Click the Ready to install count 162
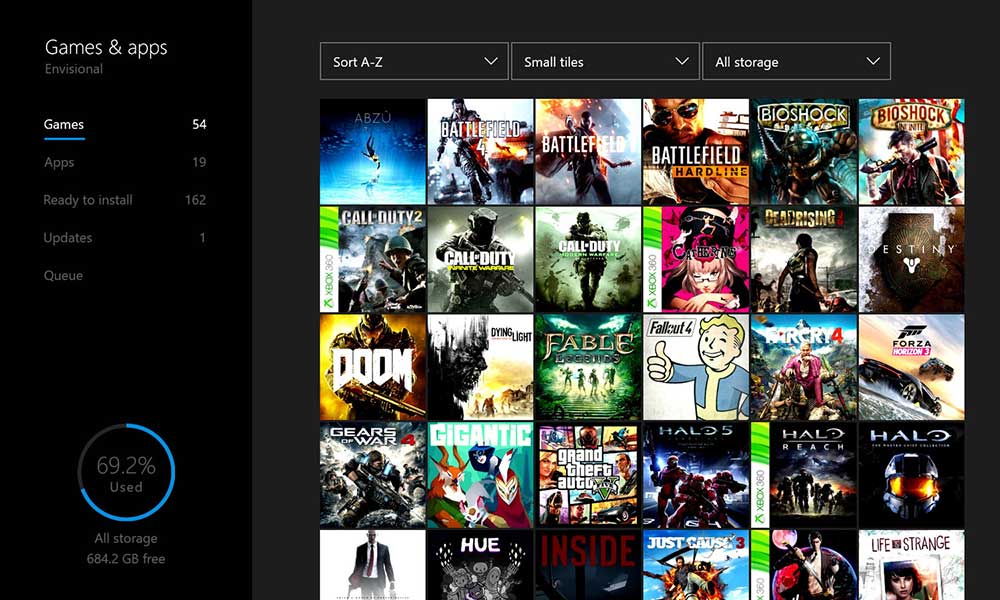The height and width of the screenshot is (600, 1000). (195, 200)
